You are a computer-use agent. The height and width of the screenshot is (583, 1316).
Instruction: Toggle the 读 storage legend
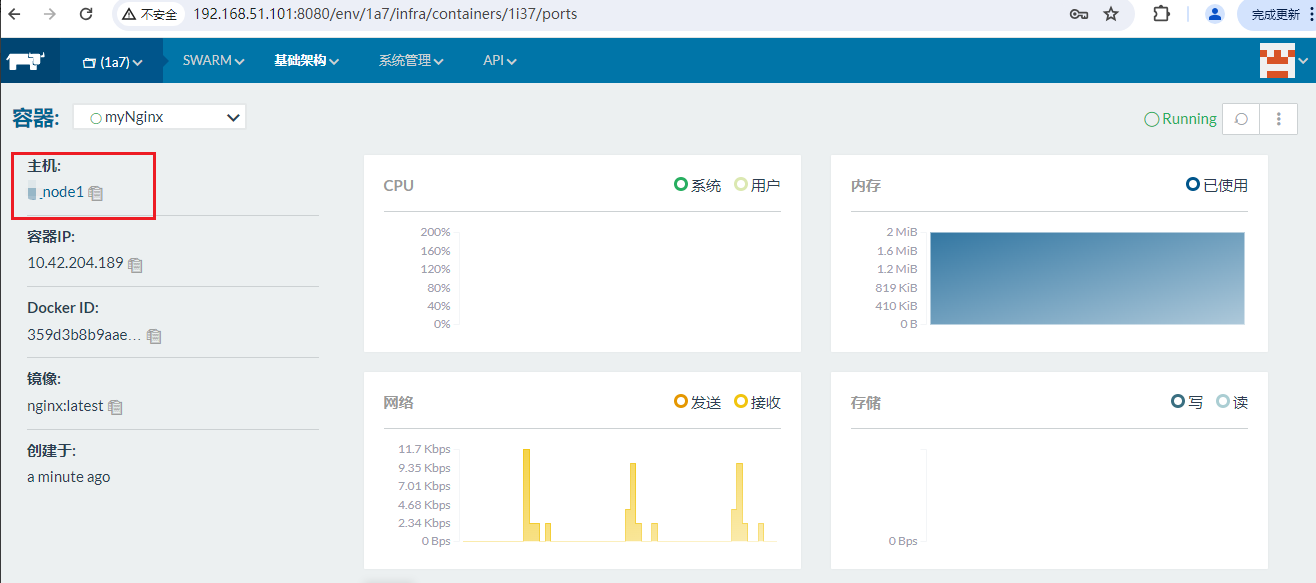[x=1232, y=402]
